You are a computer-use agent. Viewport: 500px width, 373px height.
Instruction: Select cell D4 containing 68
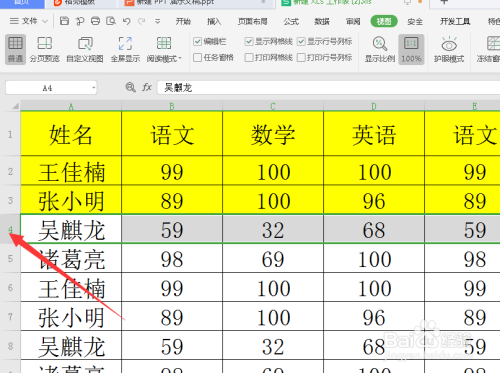point(374,229)
